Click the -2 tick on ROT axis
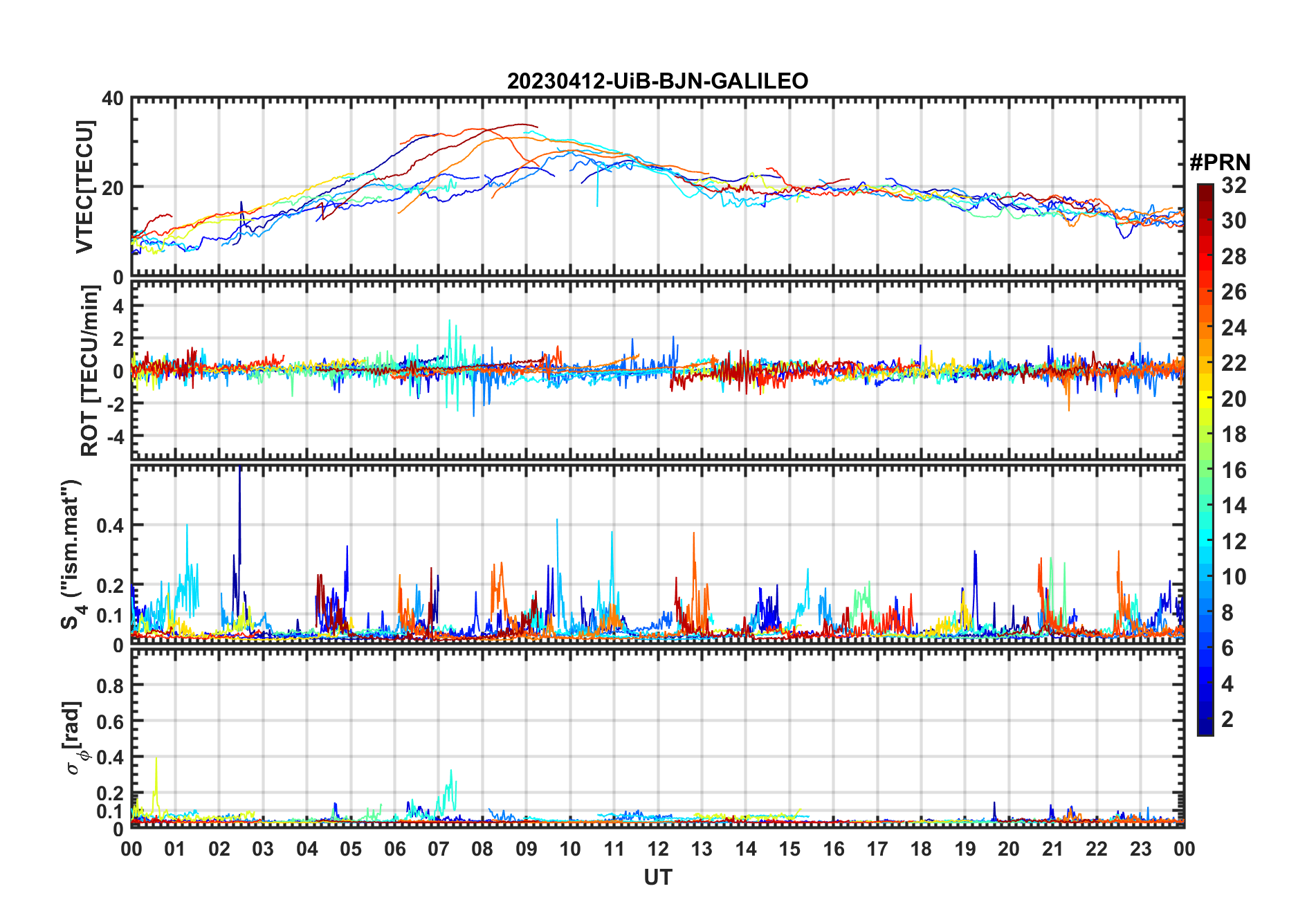The image size is (1316, 920). [116, 404]
